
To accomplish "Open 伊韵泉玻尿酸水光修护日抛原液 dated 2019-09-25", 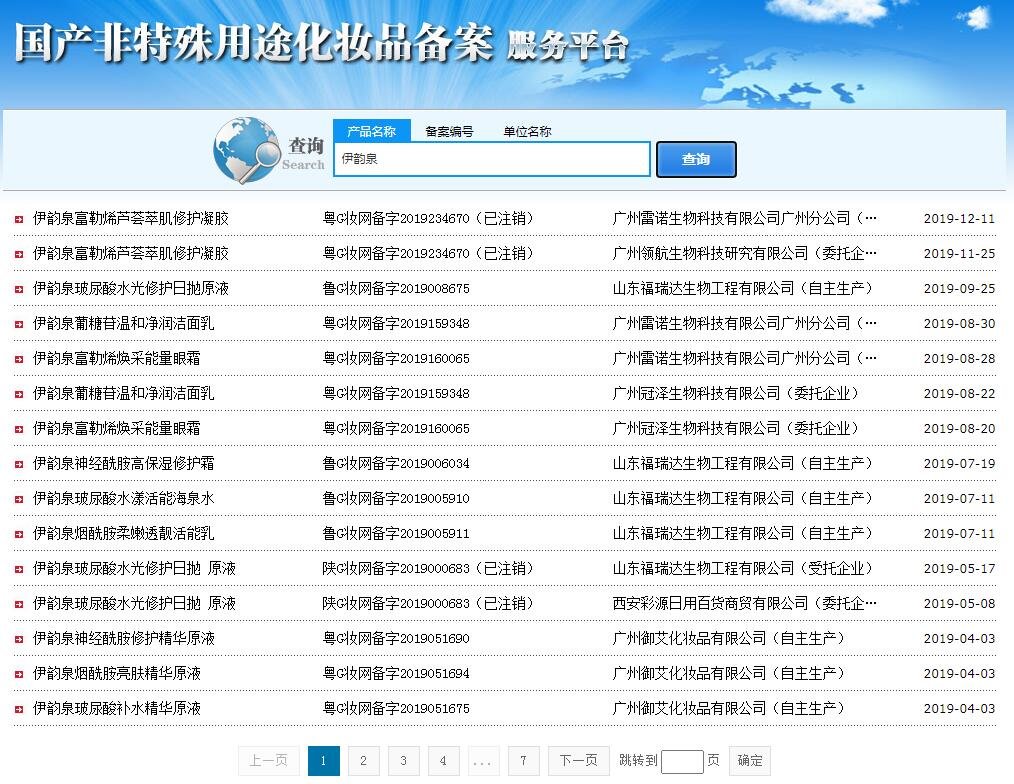I will [x=131, y=288].
